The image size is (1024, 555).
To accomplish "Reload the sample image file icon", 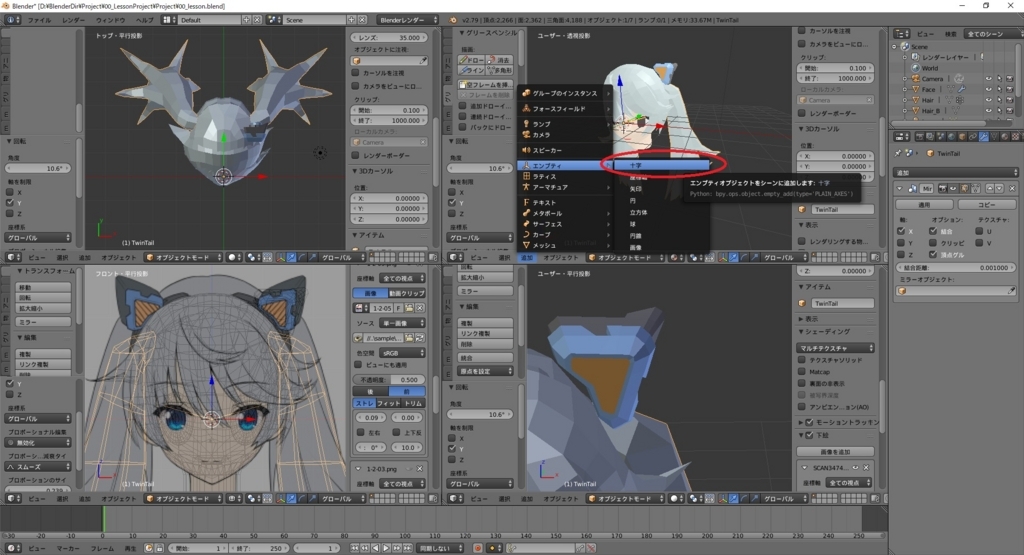I will (419, 338).
